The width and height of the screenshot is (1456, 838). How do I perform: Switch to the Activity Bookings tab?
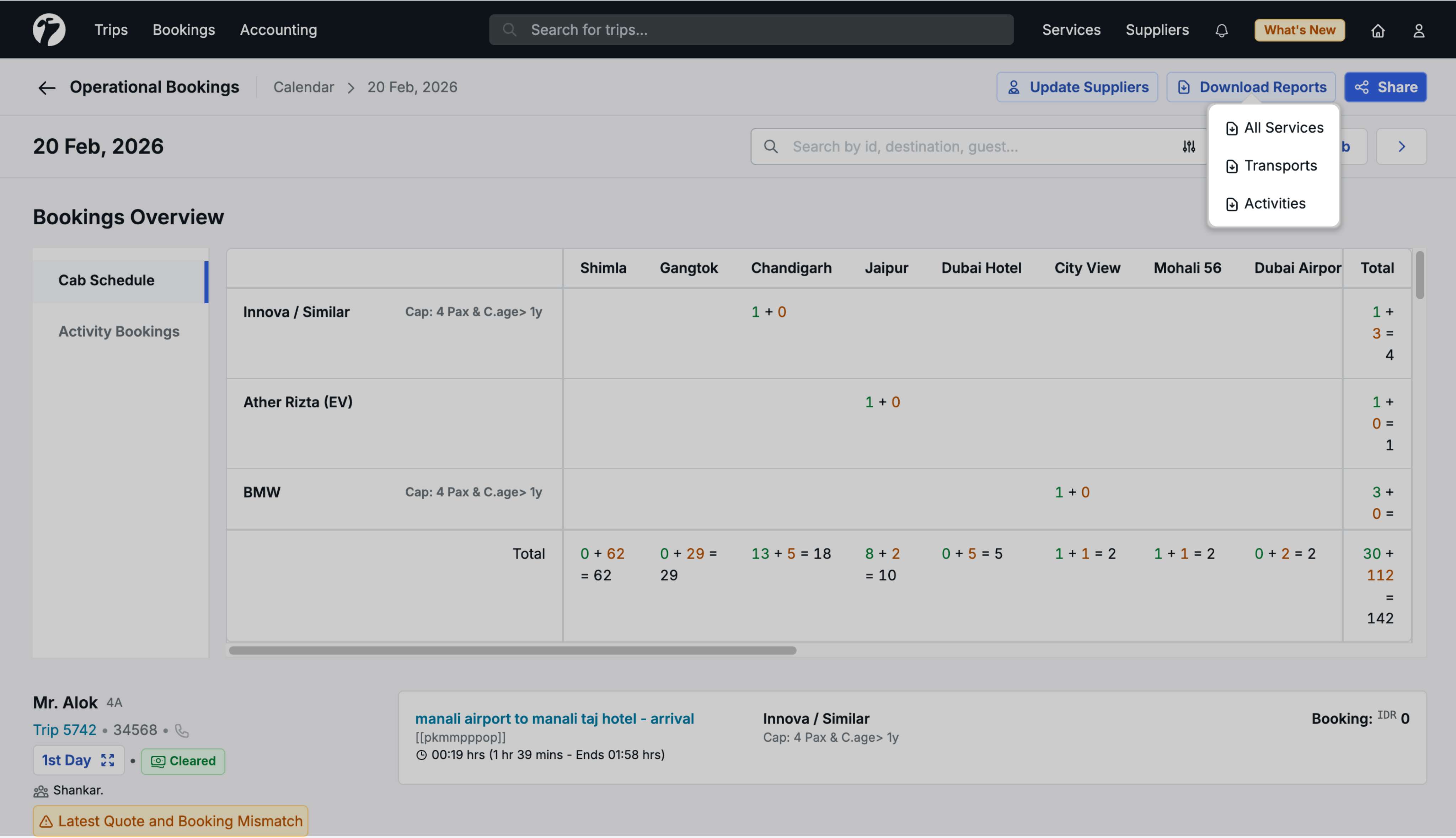119,331
